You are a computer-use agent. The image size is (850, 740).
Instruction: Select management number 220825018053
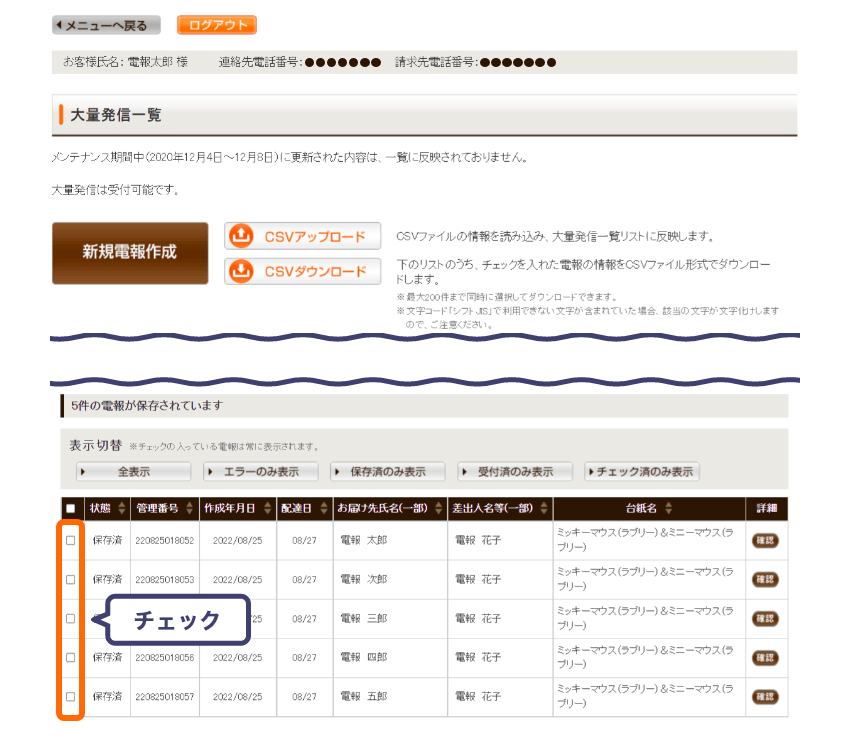tap(165, 580)
